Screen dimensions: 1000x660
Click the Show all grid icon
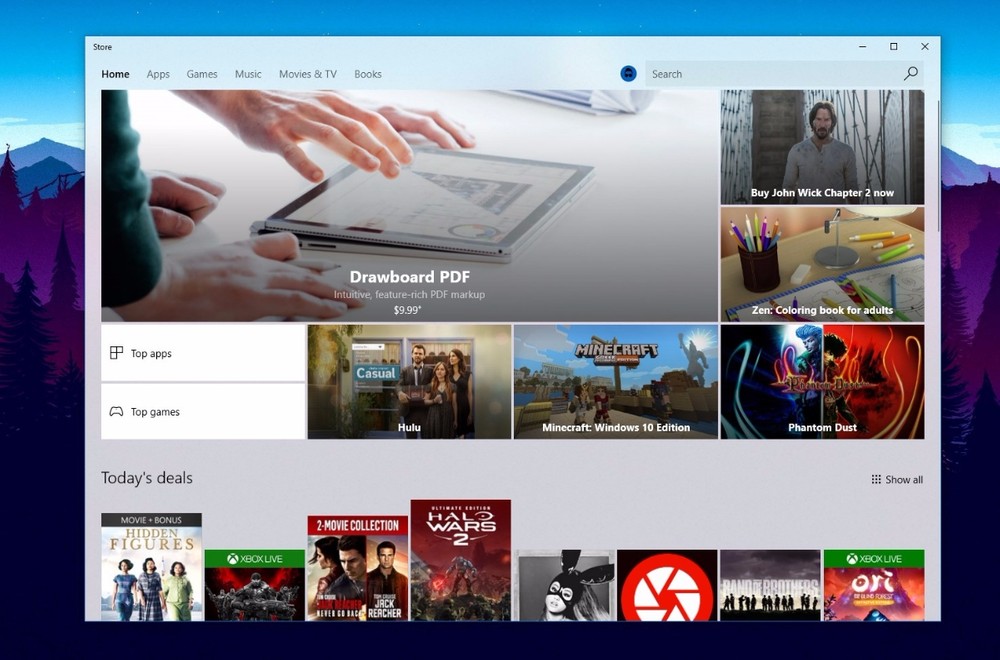click(876, 480)
